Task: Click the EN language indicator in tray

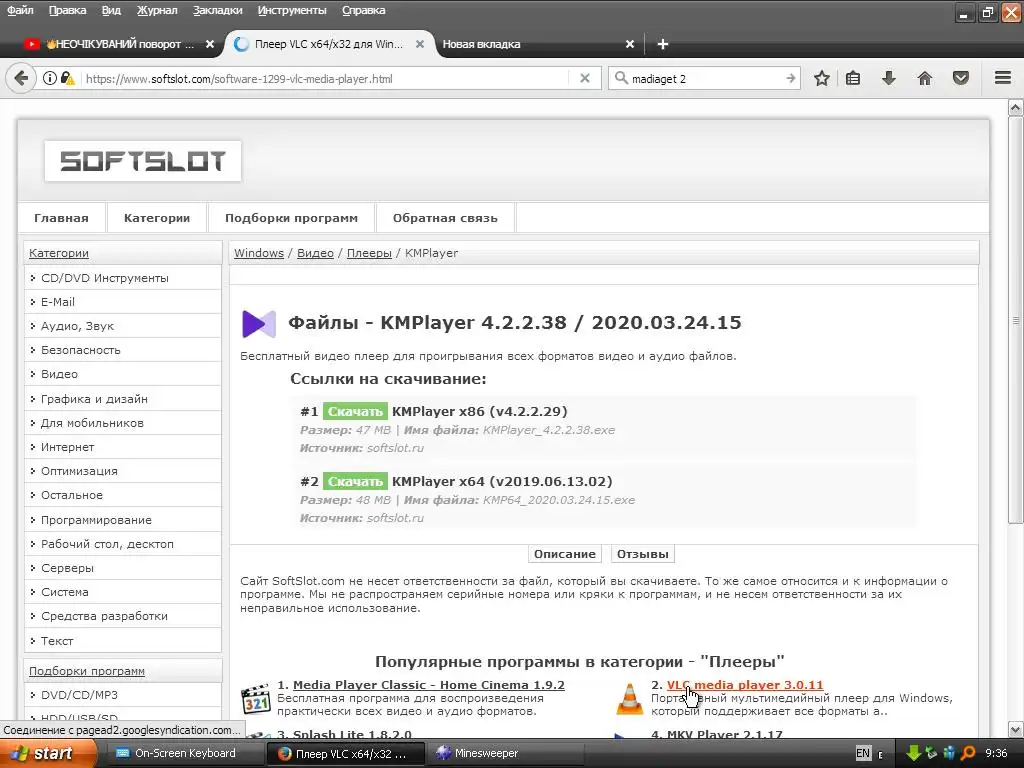Action: tap(863, 753)
